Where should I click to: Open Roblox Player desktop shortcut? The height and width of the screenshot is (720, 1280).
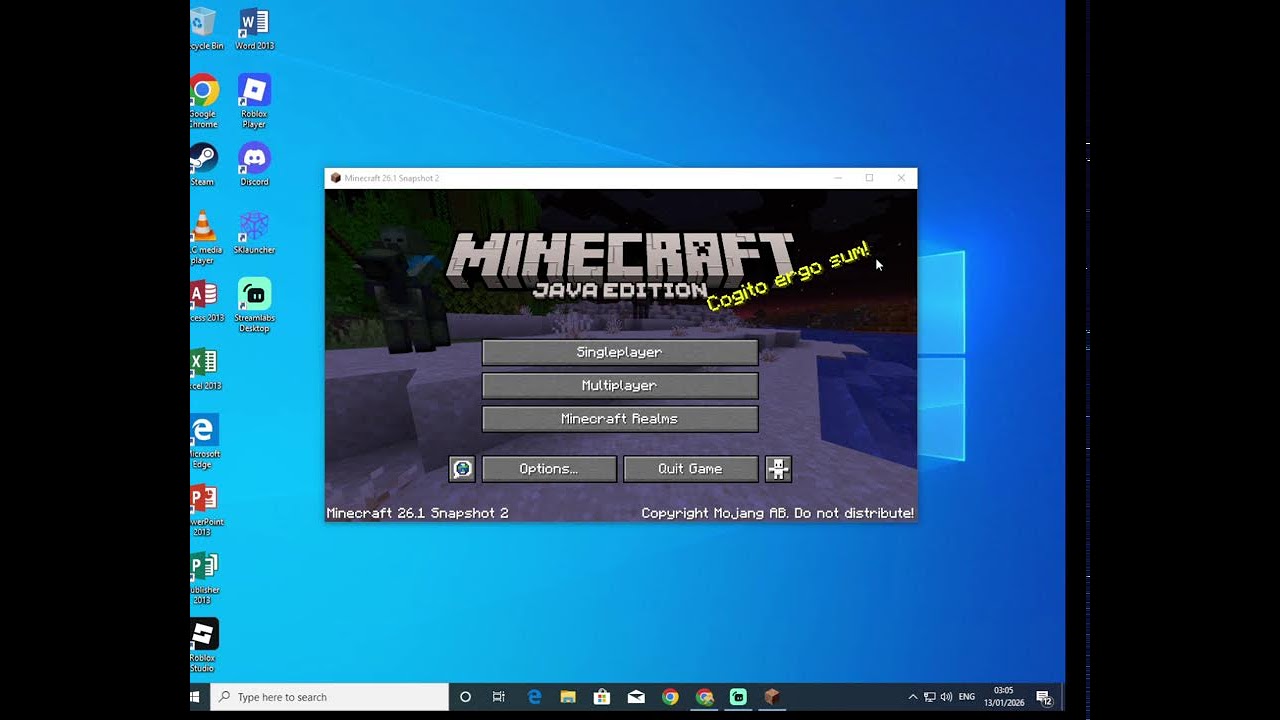point(254,101)
